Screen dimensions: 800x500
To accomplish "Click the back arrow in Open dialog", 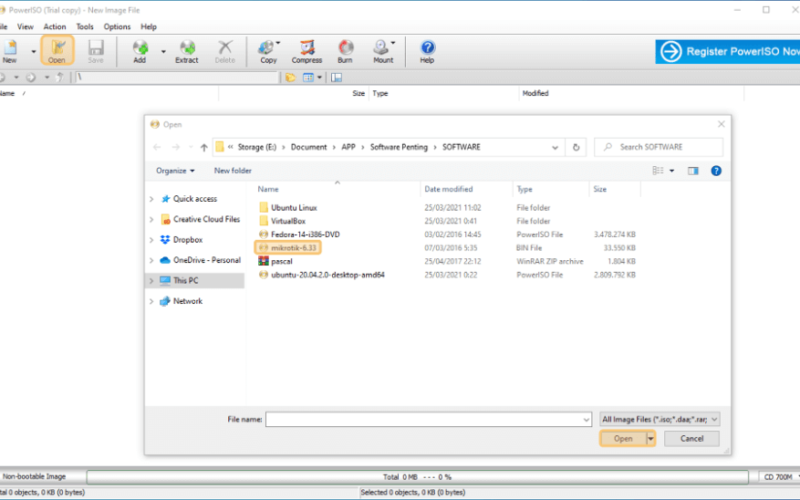I will tap(157, 147).
